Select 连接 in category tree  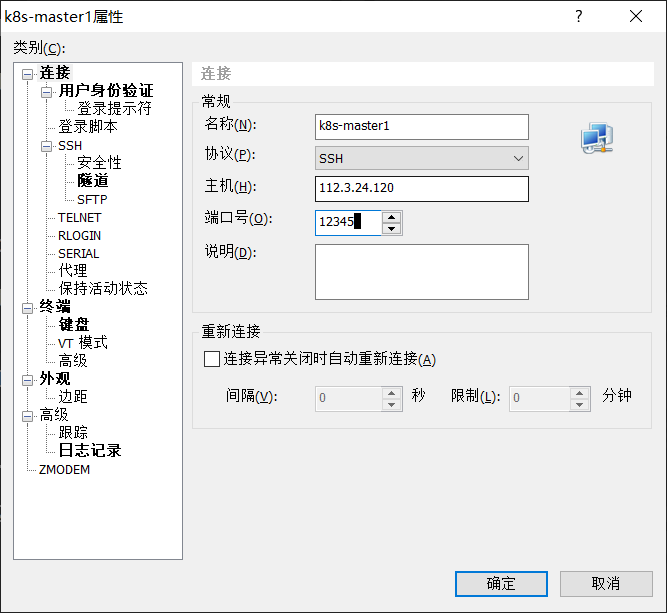pyautogui.click(x=55, y=73)
